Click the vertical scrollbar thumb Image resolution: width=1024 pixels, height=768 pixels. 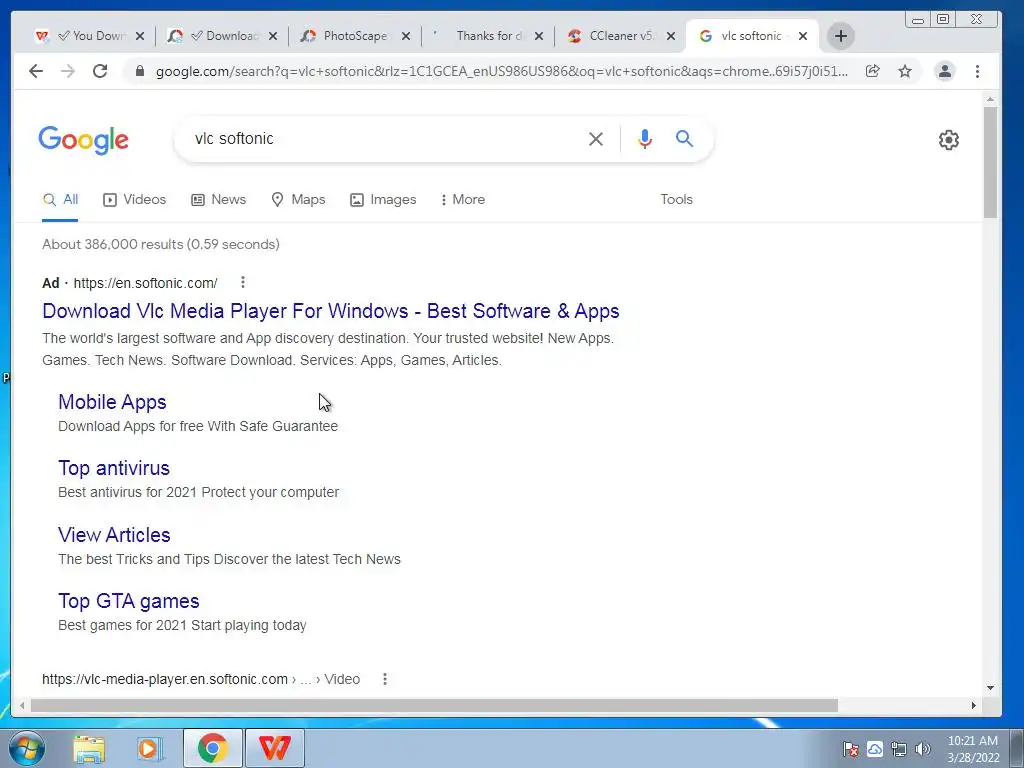coord(990,162)
